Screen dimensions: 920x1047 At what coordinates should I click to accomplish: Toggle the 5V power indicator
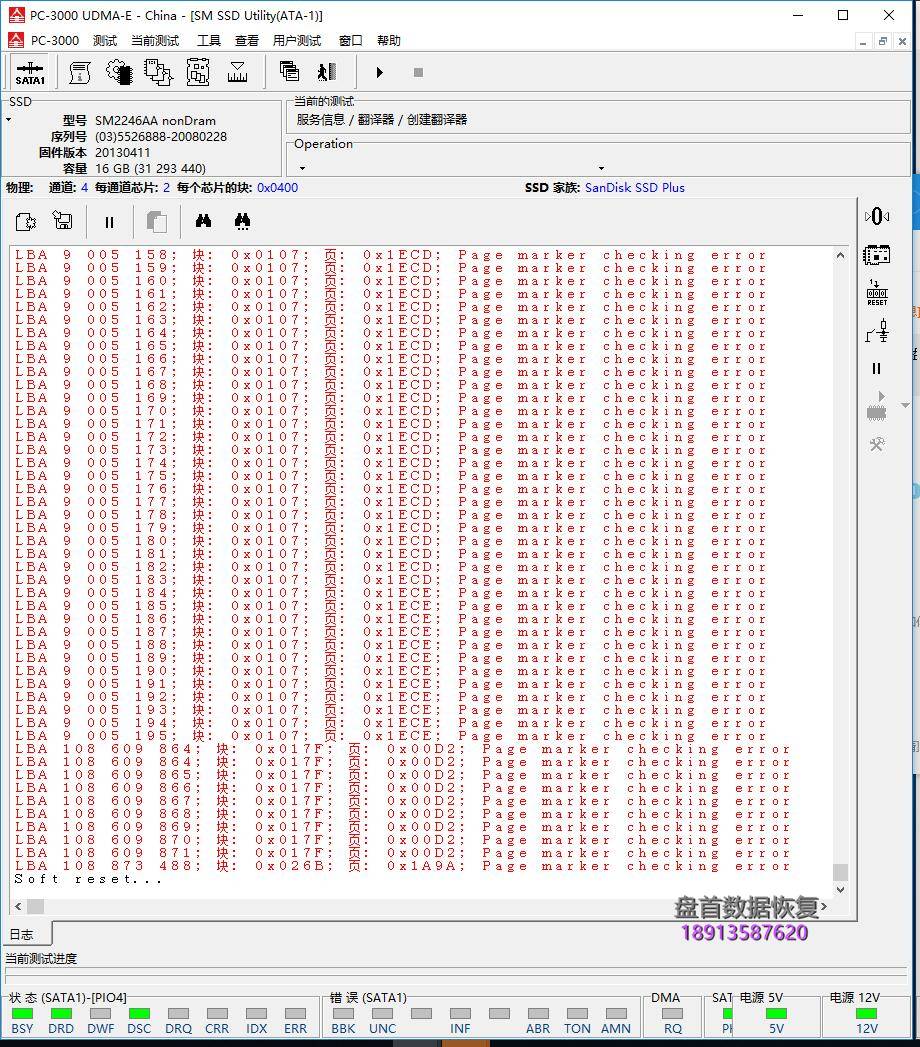coord(776,1013)
